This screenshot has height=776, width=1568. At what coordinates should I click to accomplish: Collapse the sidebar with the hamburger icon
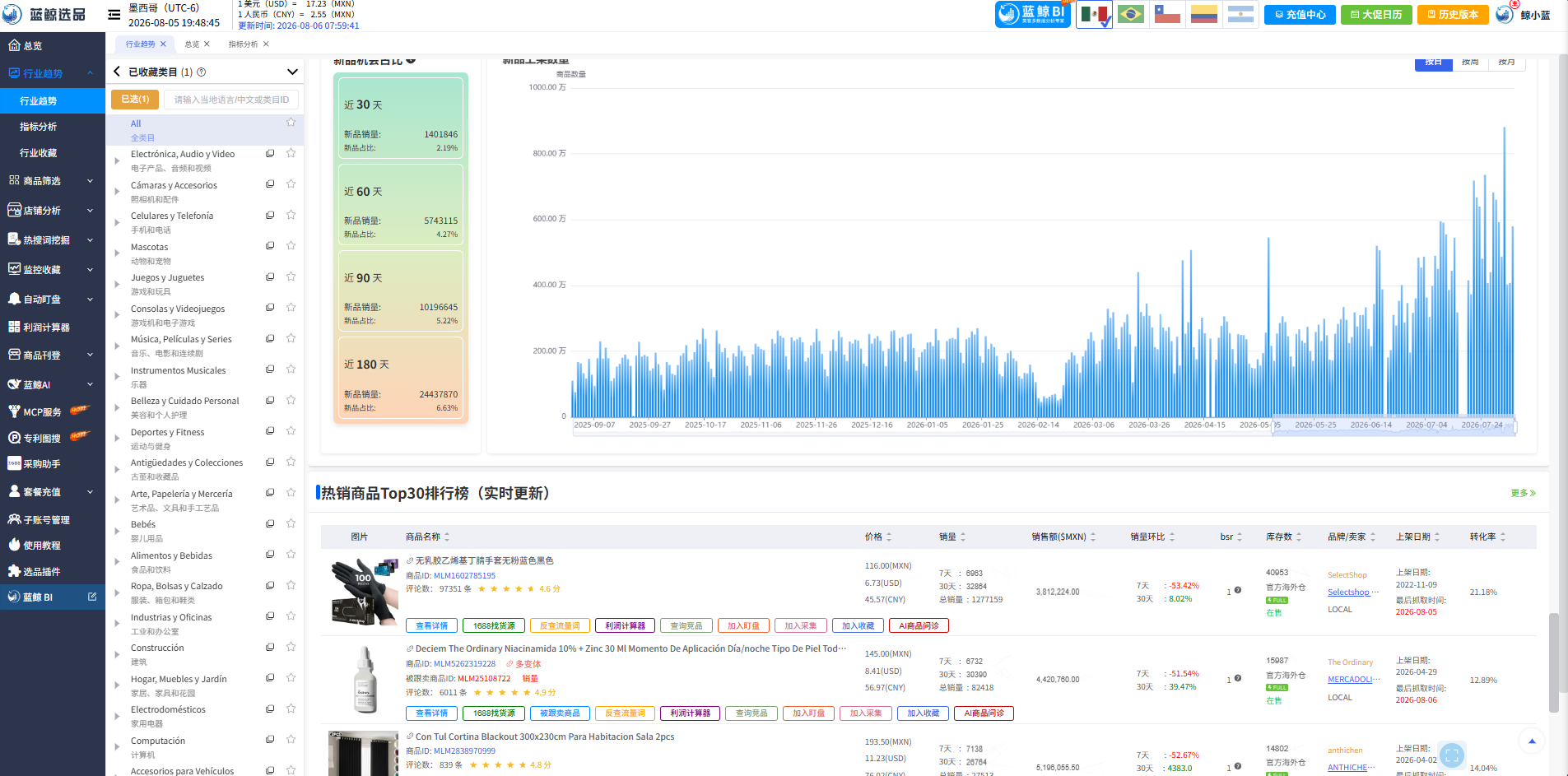pyautogui.click(x=114, y=15)
